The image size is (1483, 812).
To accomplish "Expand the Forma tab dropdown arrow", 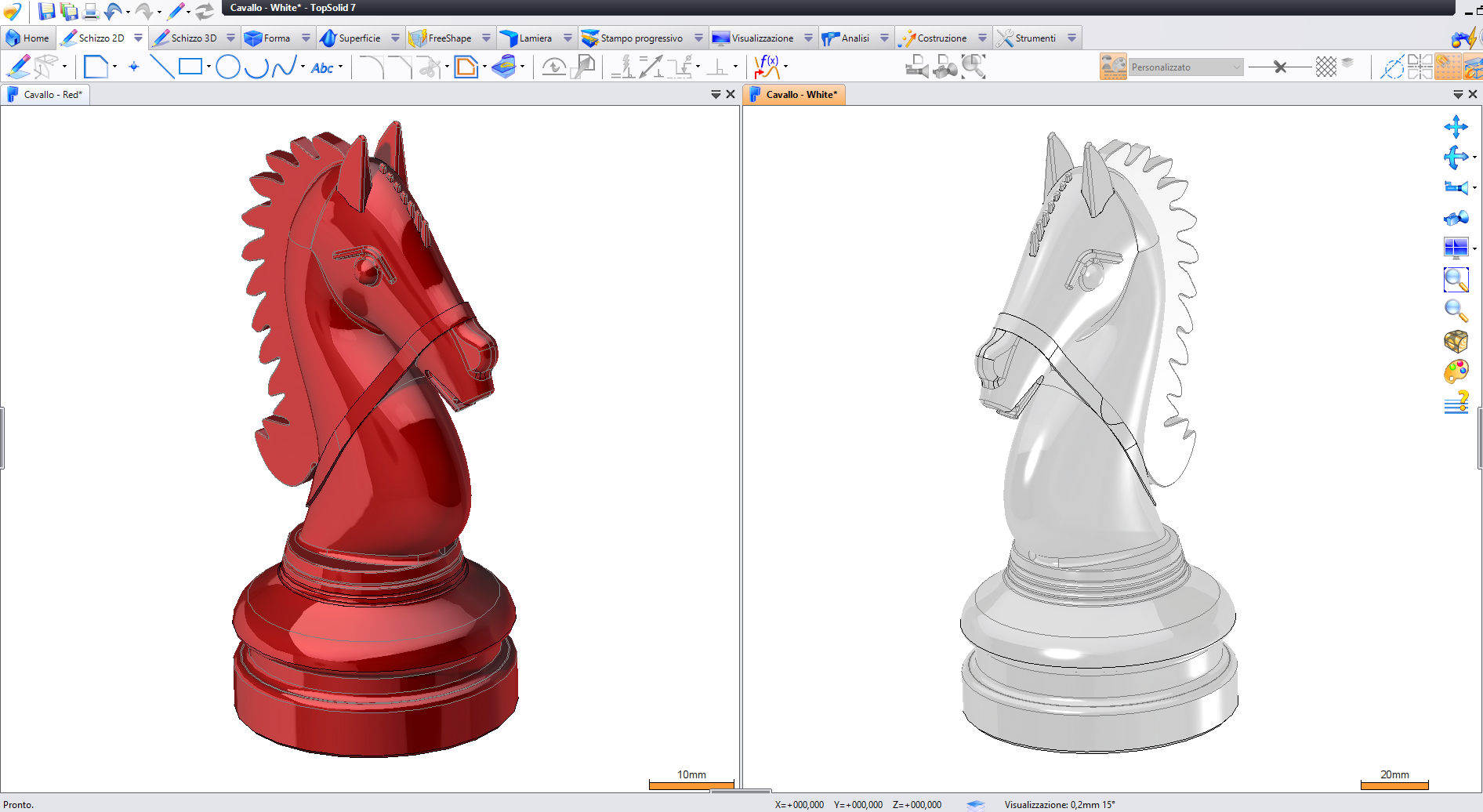I will point(306,38).
